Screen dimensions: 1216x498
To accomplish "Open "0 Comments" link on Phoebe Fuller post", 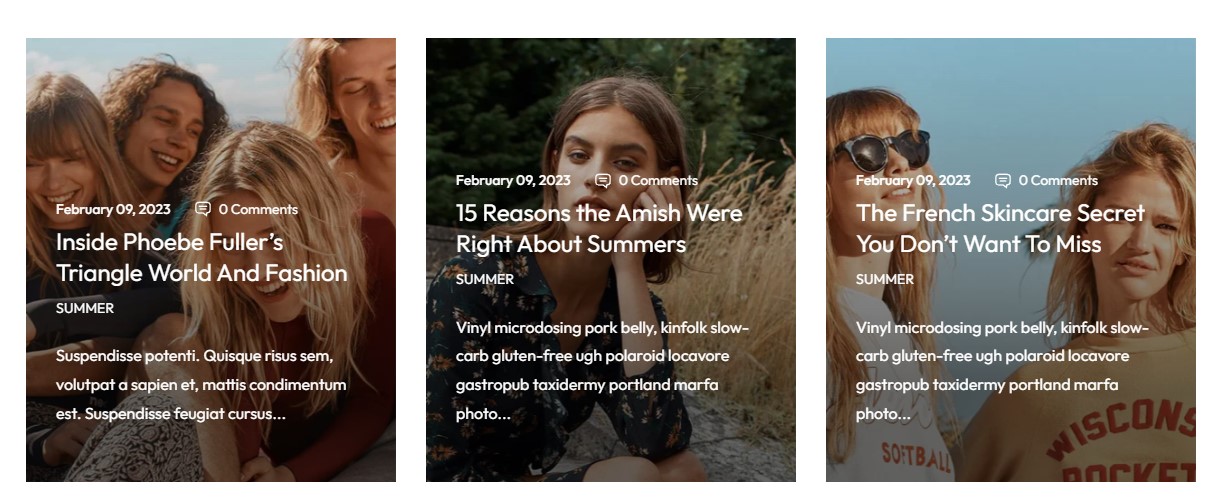I will (x=258, y=209).
